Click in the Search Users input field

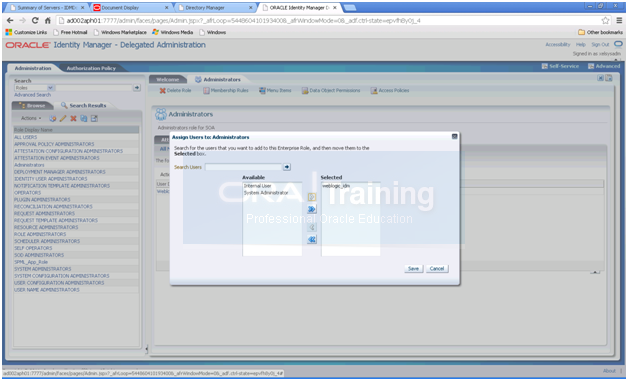click(x=244, y=167)
